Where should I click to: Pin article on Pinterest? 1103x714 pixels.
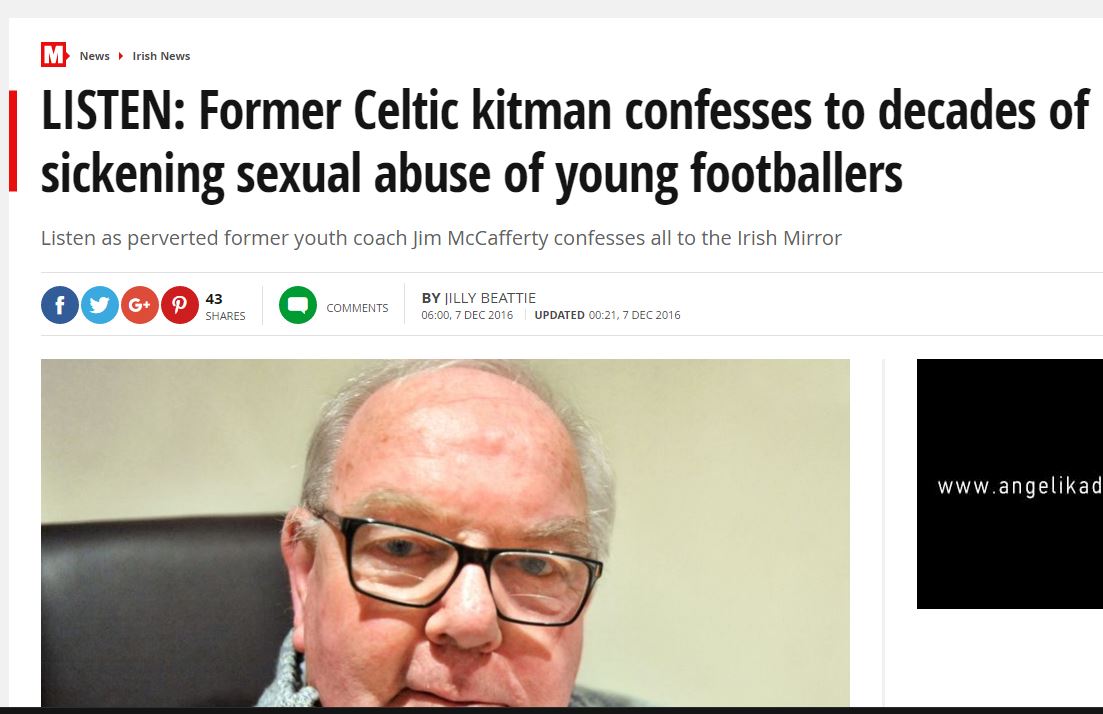pos(180,305)
